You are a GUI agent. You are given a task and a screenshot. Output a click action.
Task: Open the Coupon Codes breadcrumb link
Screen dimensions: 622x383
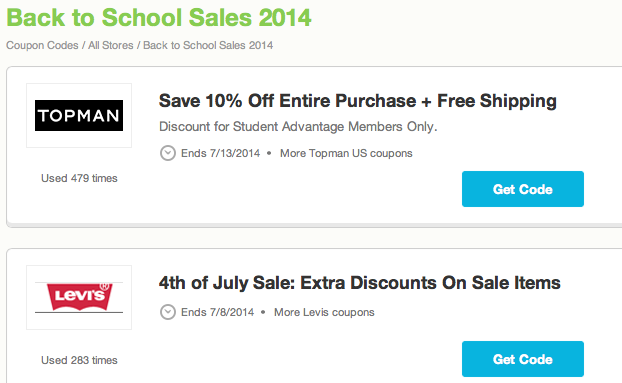click(x=42, y=46)
